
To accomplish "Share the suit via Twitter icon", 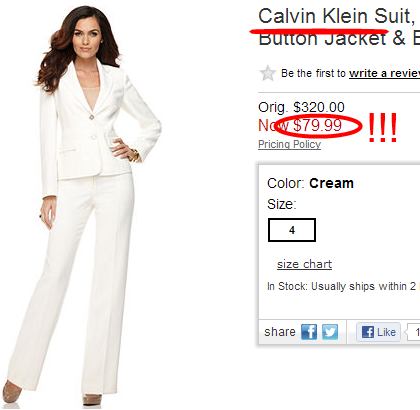I will point(330,332).
